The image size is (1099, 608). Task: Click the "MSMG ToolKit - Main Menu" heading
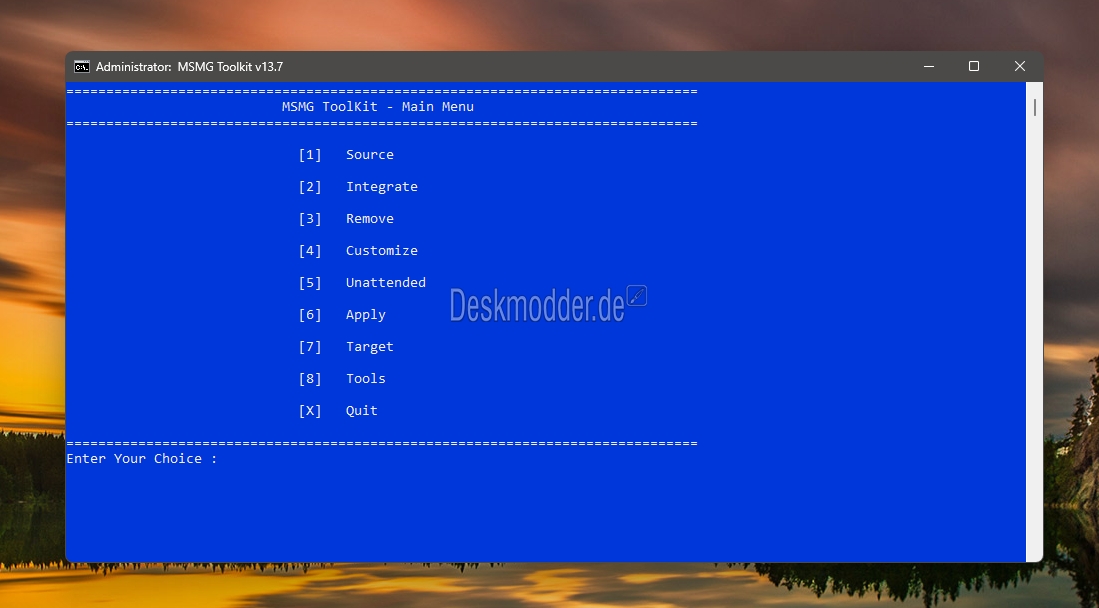coord(378,107)
